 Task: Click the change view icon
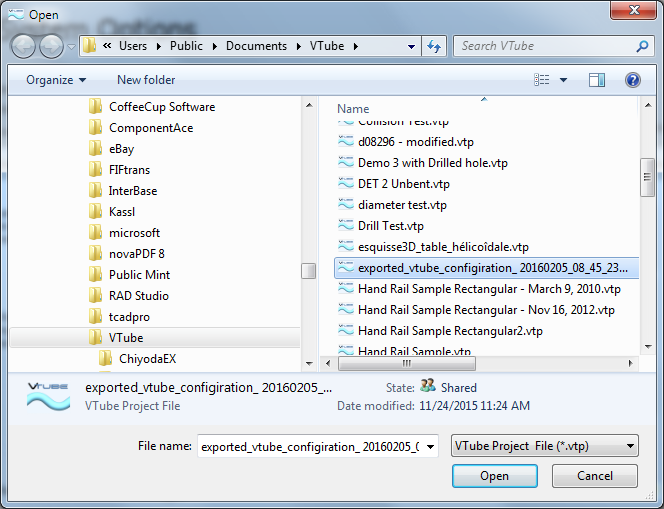coord(541,80)
